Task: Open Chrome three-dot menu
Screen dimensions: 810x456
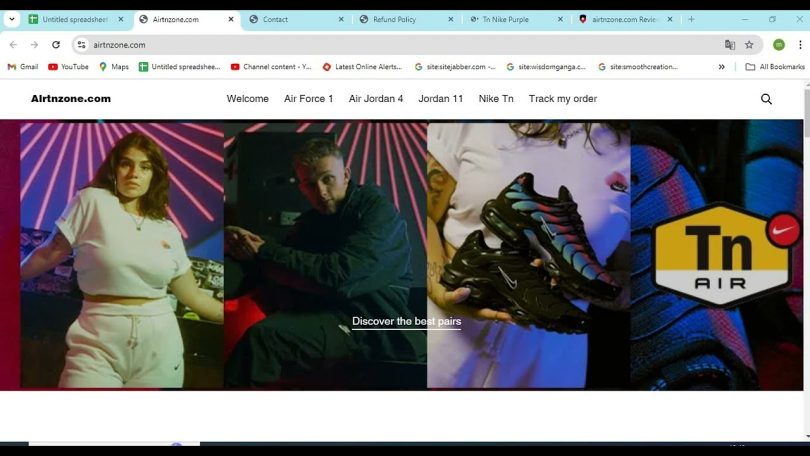Action: click(800, 45)
